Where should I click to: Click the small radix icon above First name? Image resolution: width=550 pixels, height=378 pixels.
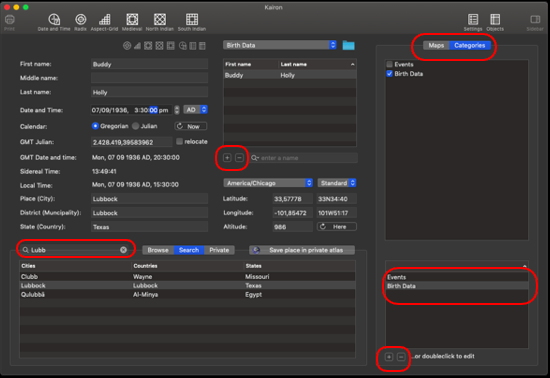pos(127,46)
